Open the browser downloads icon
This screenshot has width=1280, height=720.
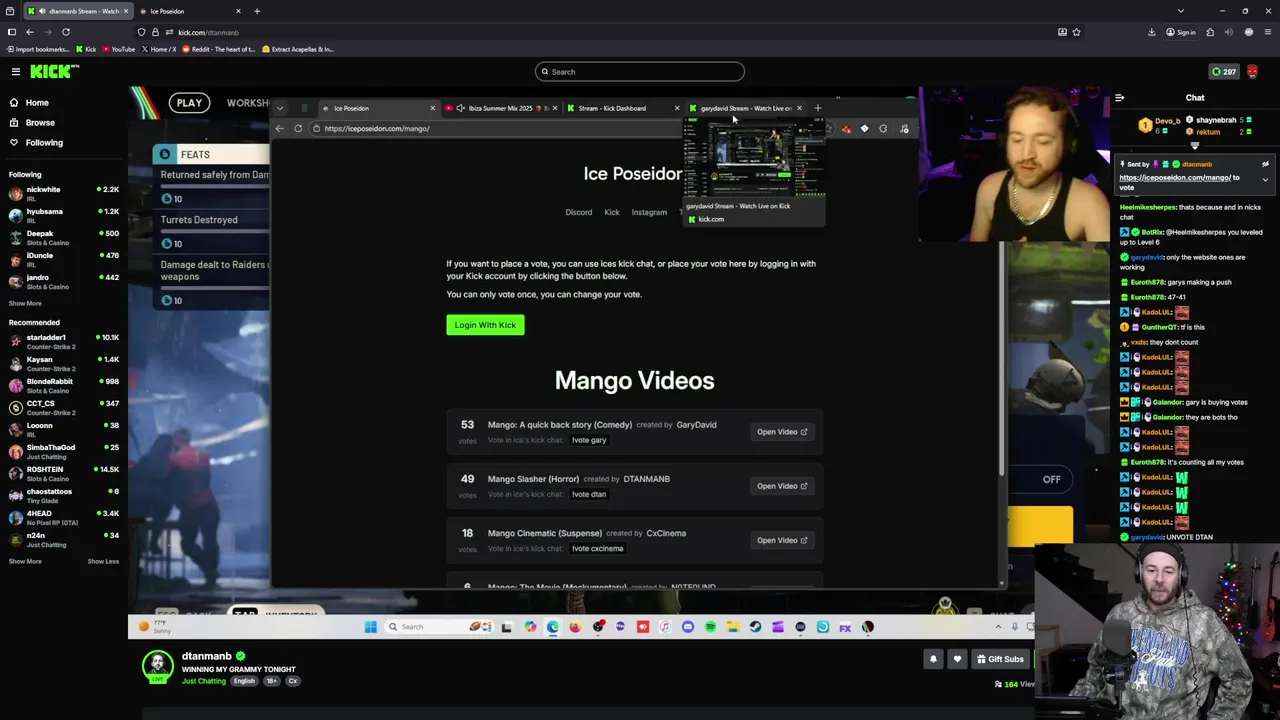(x=1152, y=32)
